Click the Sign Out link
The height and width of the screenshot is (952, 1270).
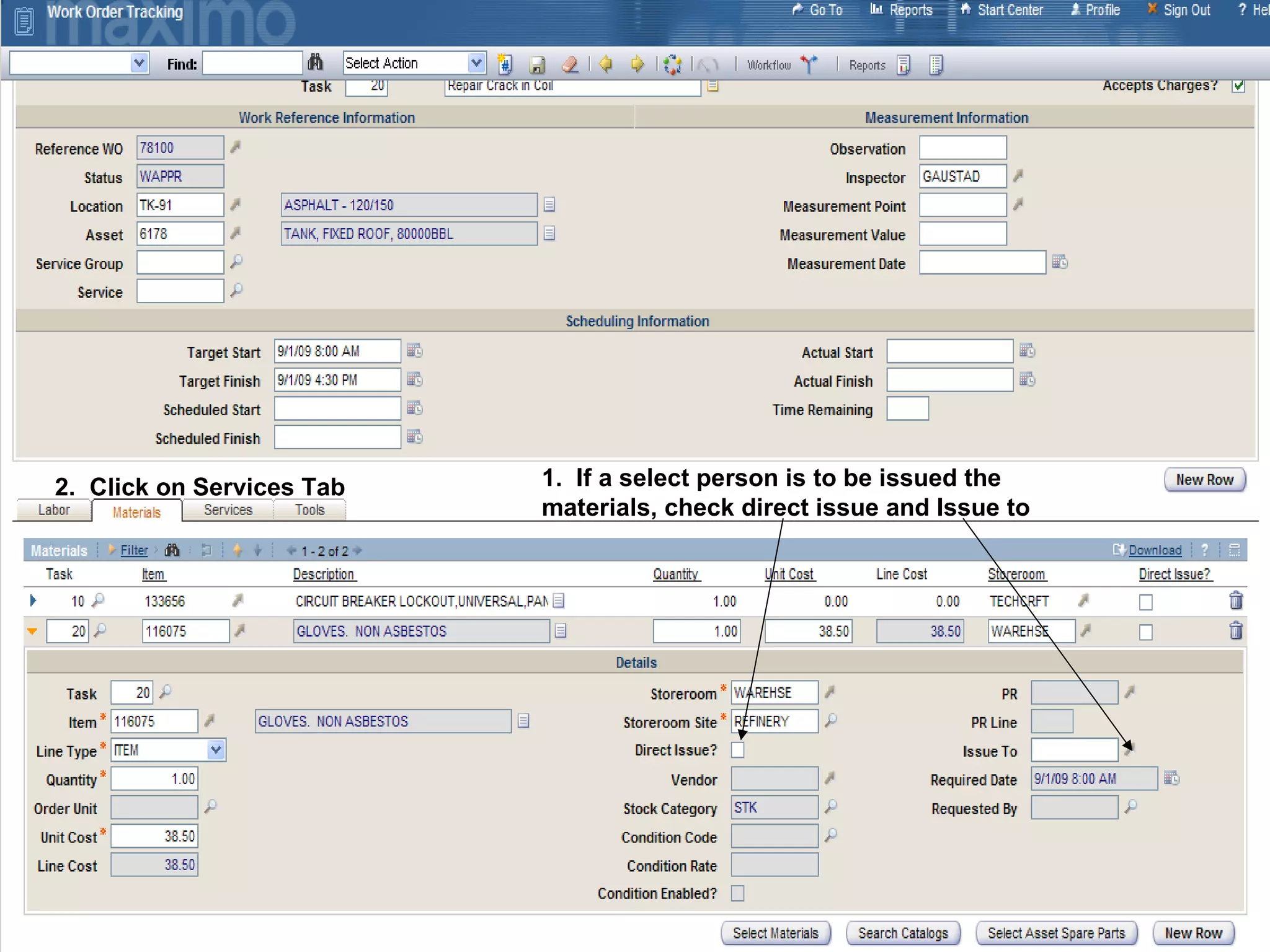pos(1179,10)
